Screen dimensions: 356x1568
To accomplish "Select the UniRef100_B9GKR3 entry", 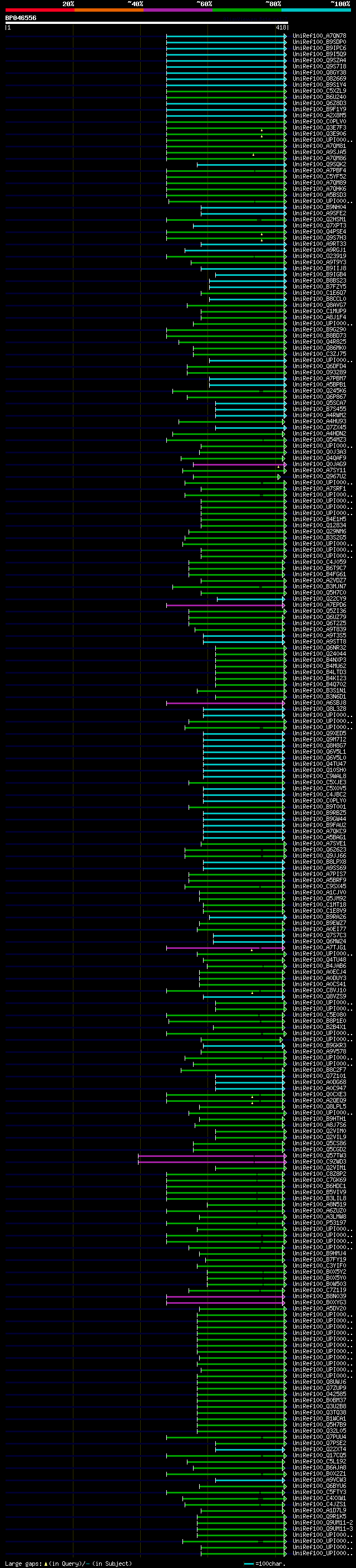I will click(x=319, y=1046).
